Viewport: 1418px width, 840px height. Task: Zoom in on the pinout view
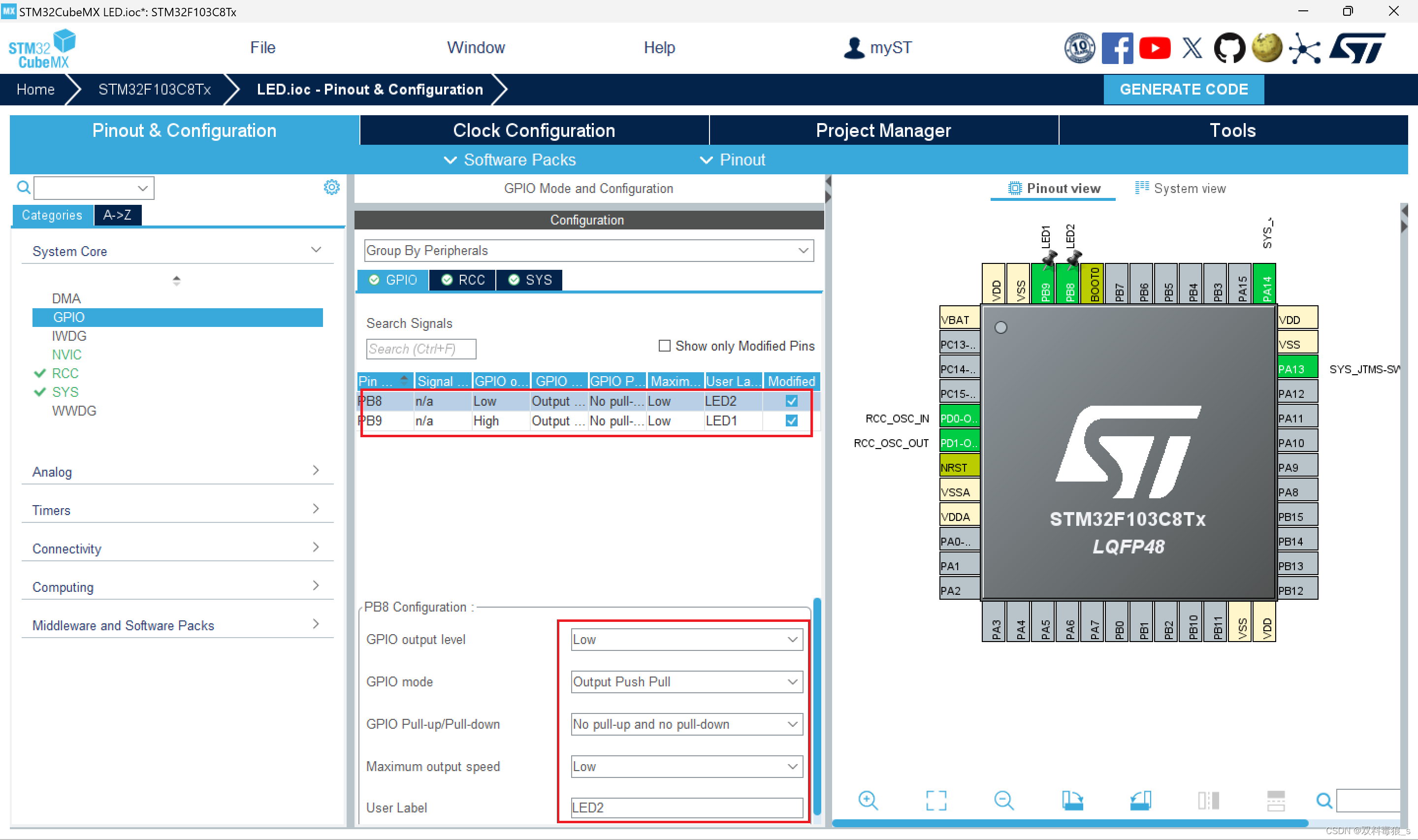tap(868, 801)
